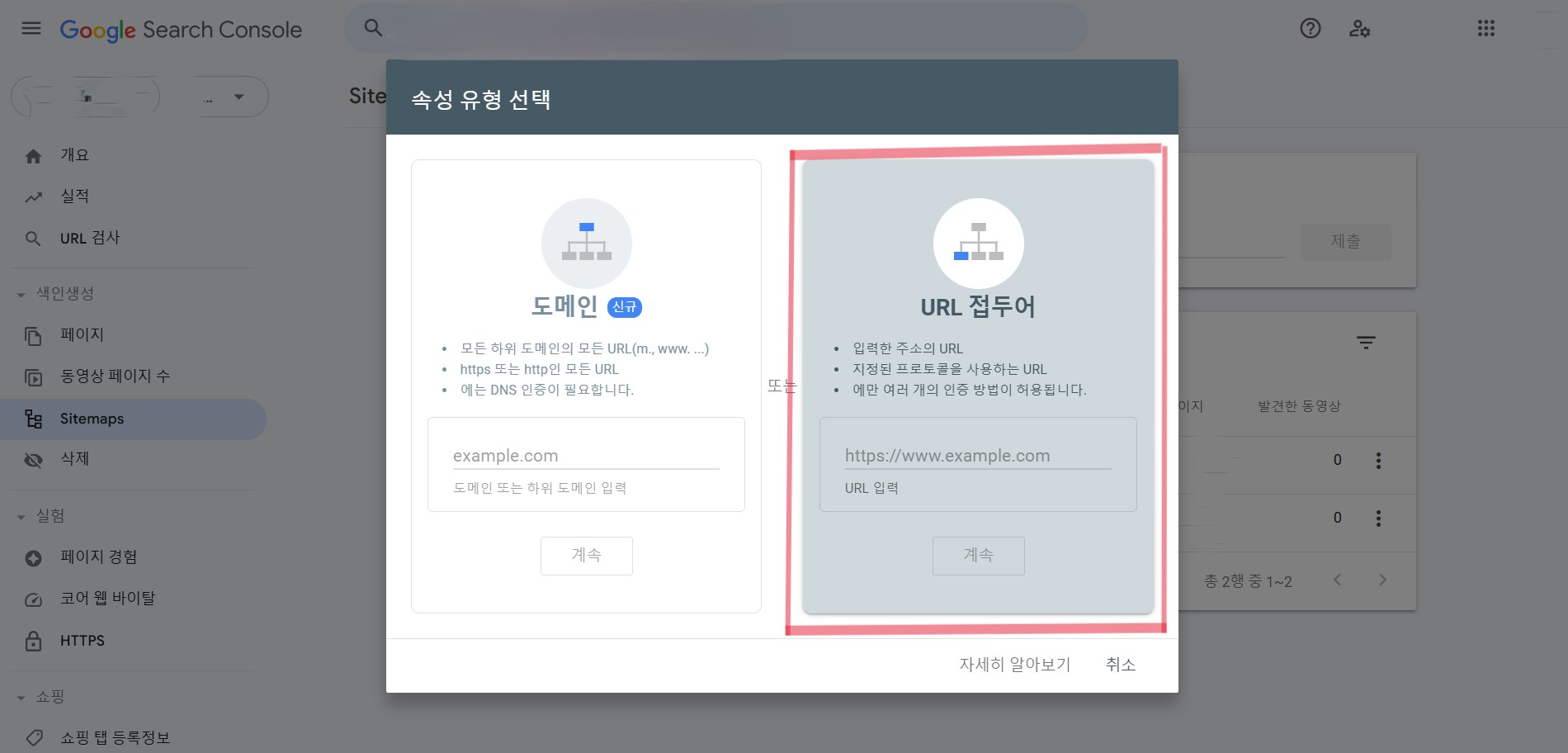The width and height of the screenshot is (1568, 753).
Task: Click the 신규 badge next to 도메인
Action: tap(625, 307)
